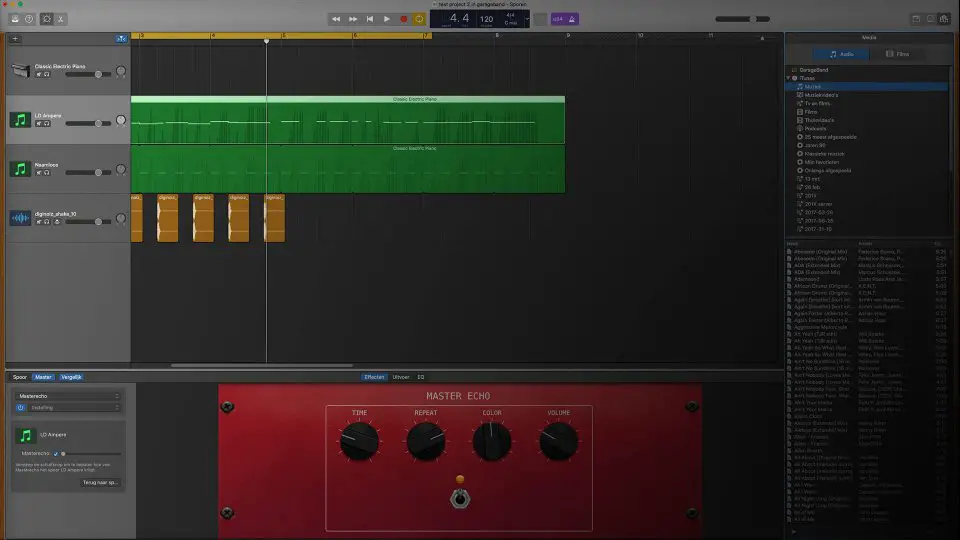The height and width of the screenshot is (540, 960).
Task: Open the Editors scissors button
Action: tap(61, 19)
